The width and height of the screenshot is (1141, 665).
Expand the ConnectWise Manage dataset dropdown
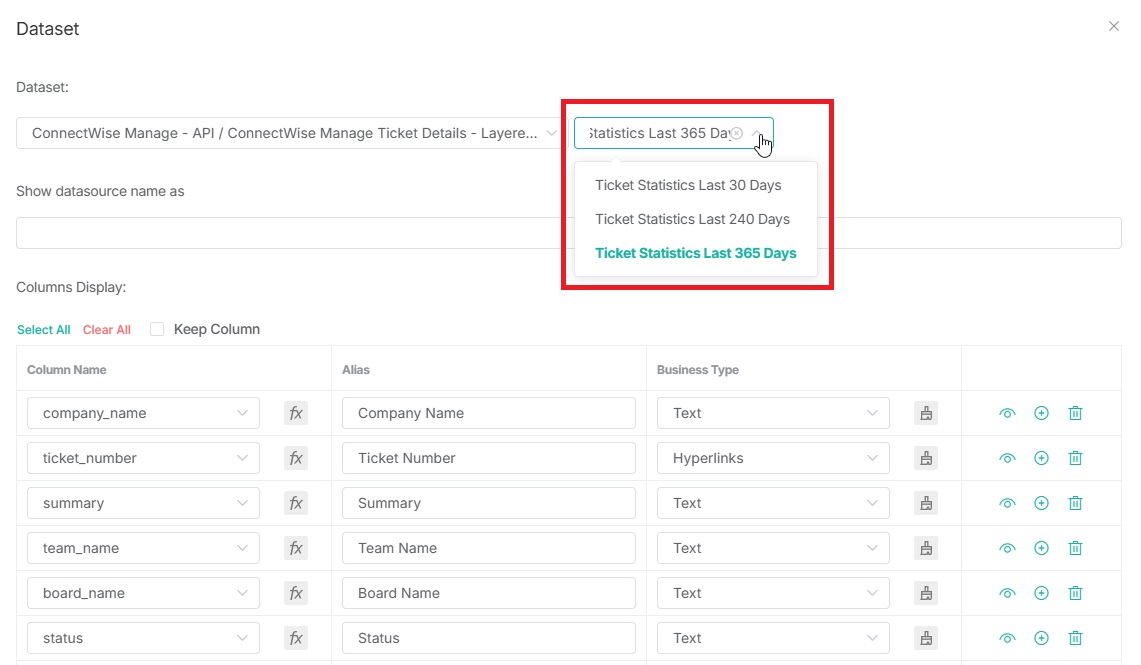(290, 133)
